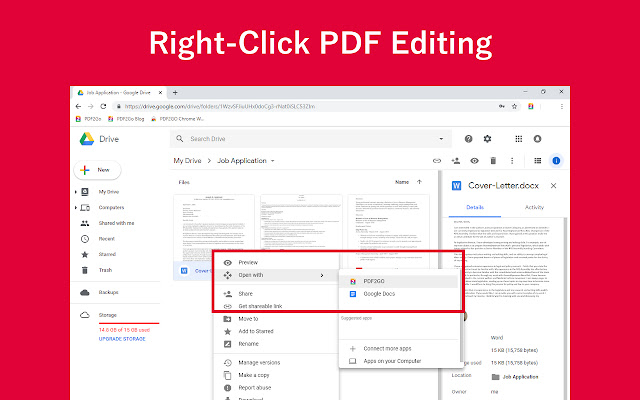Click the address bar URL
Image resolution: width=640 pixels, height=400 pixels.
[220, 107]
